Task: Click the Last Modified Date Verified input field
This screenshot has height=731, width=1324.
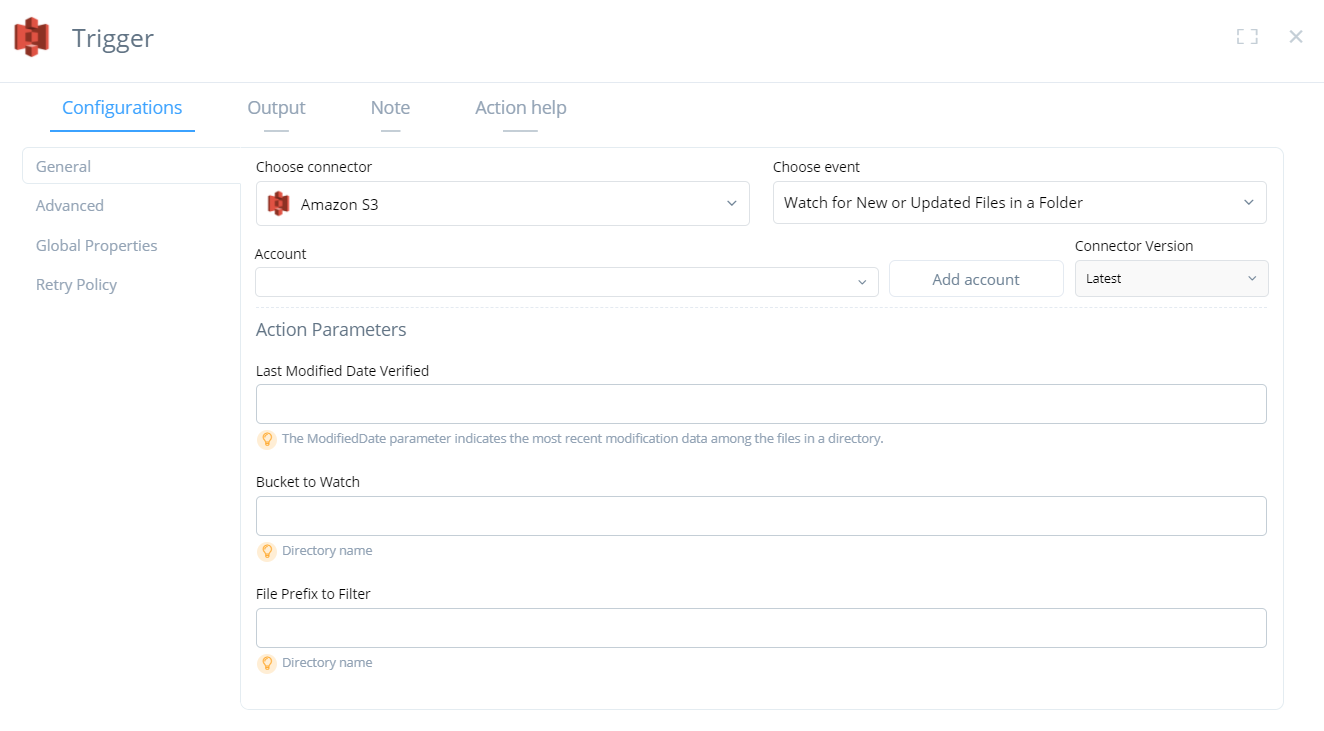Action: (x=761, y=403)
